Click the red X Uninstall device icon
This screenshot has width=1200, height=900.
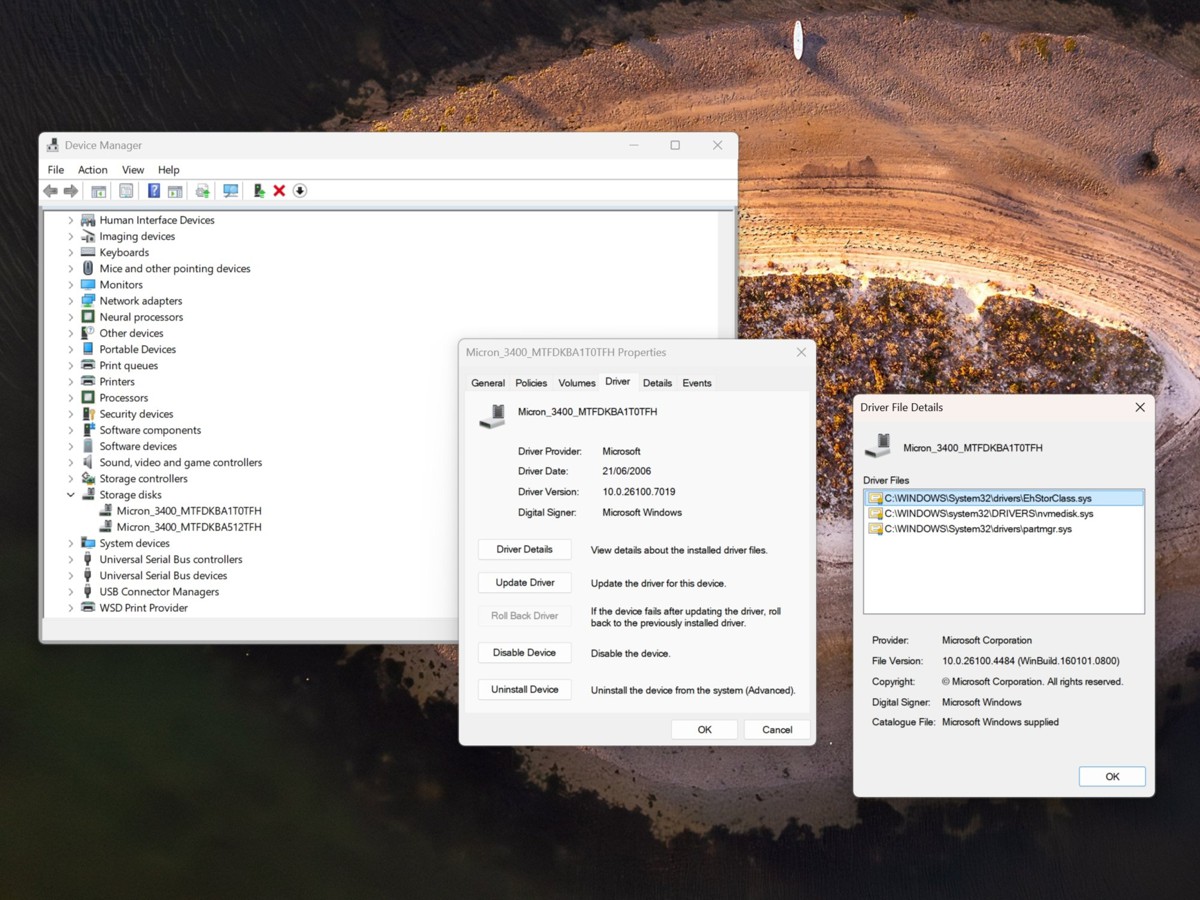pos(278,190)
